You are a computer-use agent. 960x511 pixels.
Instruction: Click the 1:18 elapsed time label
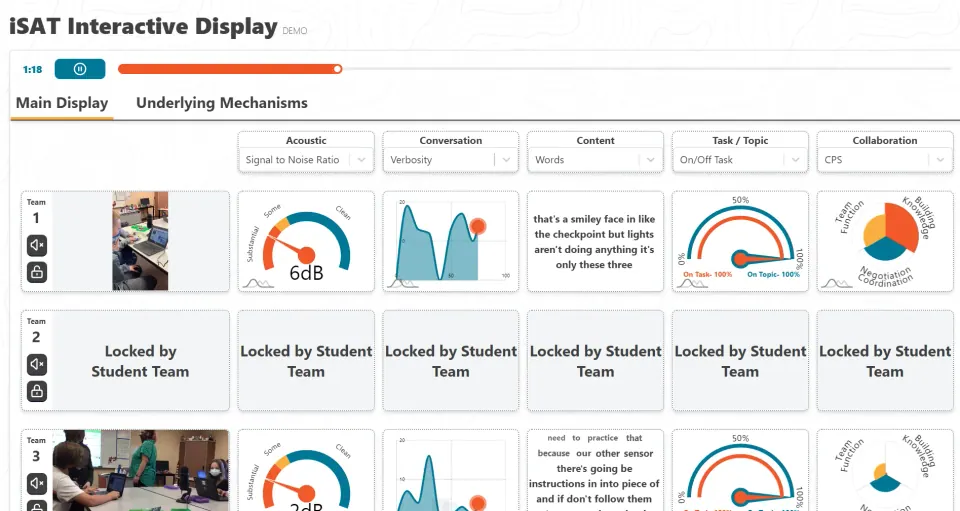32,70
